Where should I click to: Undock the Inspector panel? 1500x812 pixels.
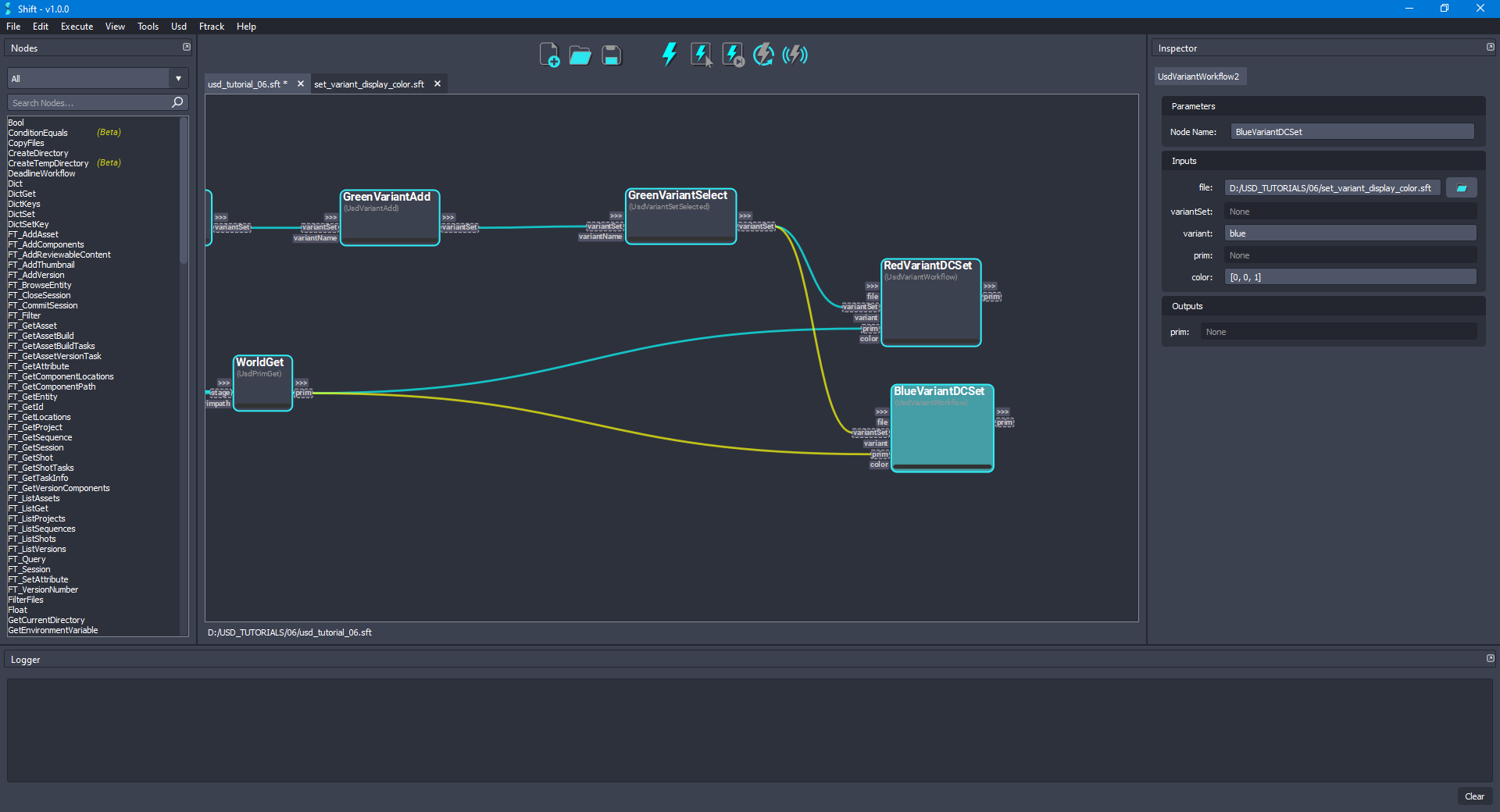point(1491,47)
